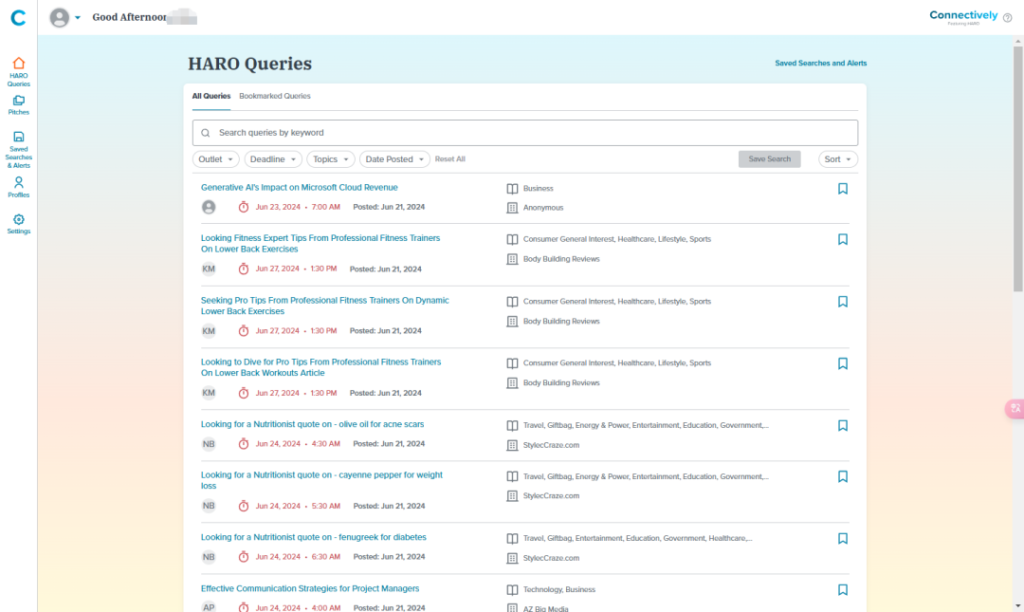Click the KM avatar on the Dynamic Lower Back Exercises query

pyautogui.click(x=208, y=331)
